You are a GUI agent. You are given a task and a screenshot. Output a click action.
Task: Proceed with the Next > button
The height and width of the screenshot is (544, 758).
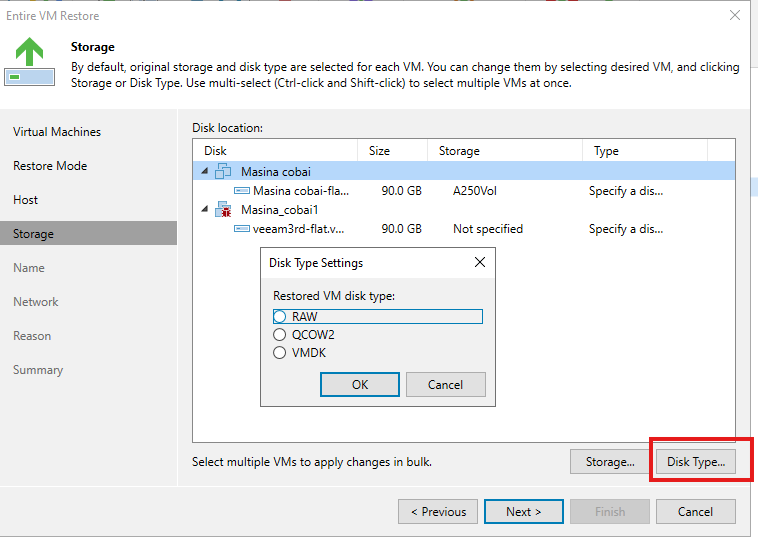(524, 512)
